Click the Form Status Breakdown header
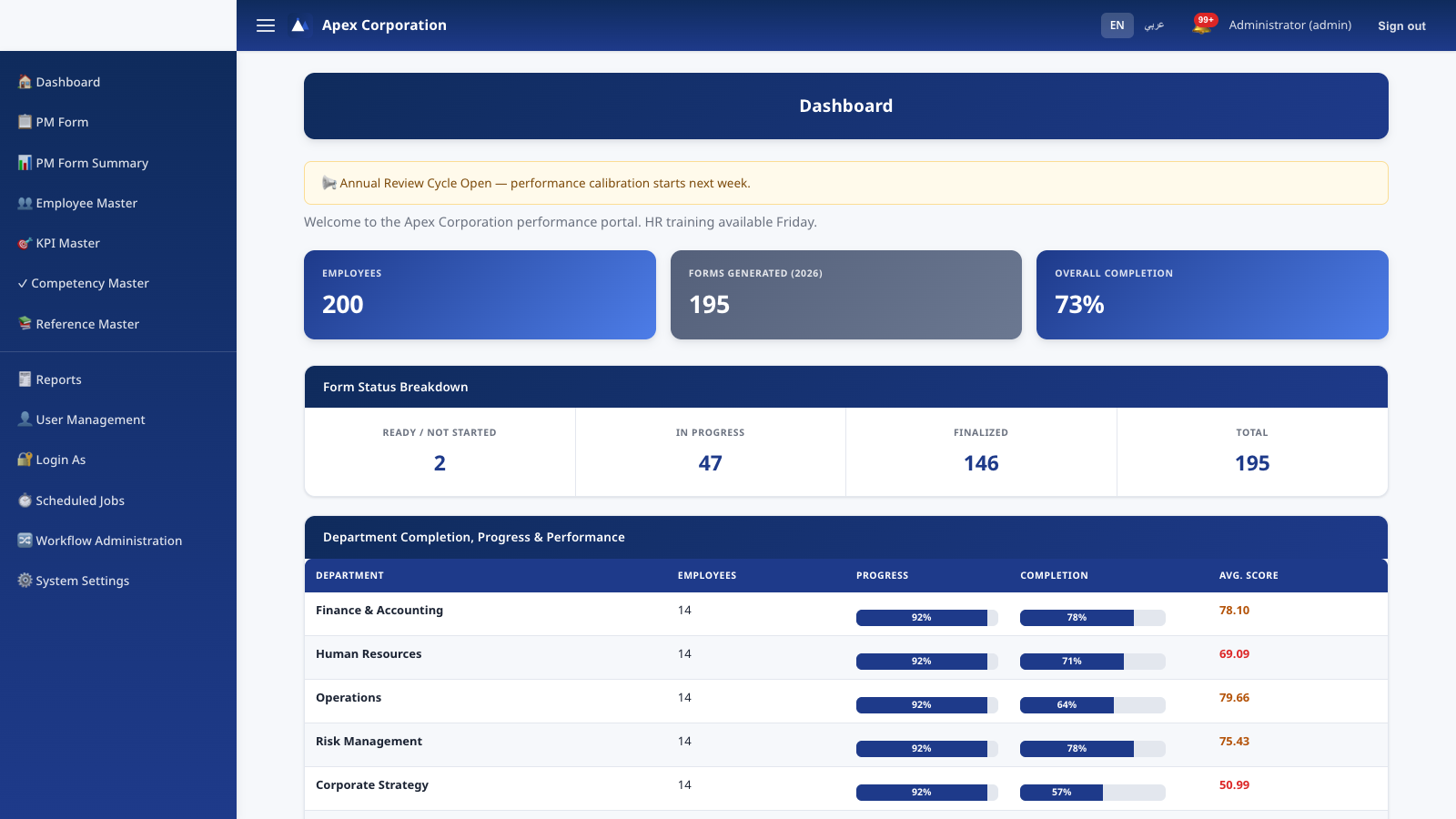The height and width of the screenshot is (819, 1456). click(x=846, y=387)
